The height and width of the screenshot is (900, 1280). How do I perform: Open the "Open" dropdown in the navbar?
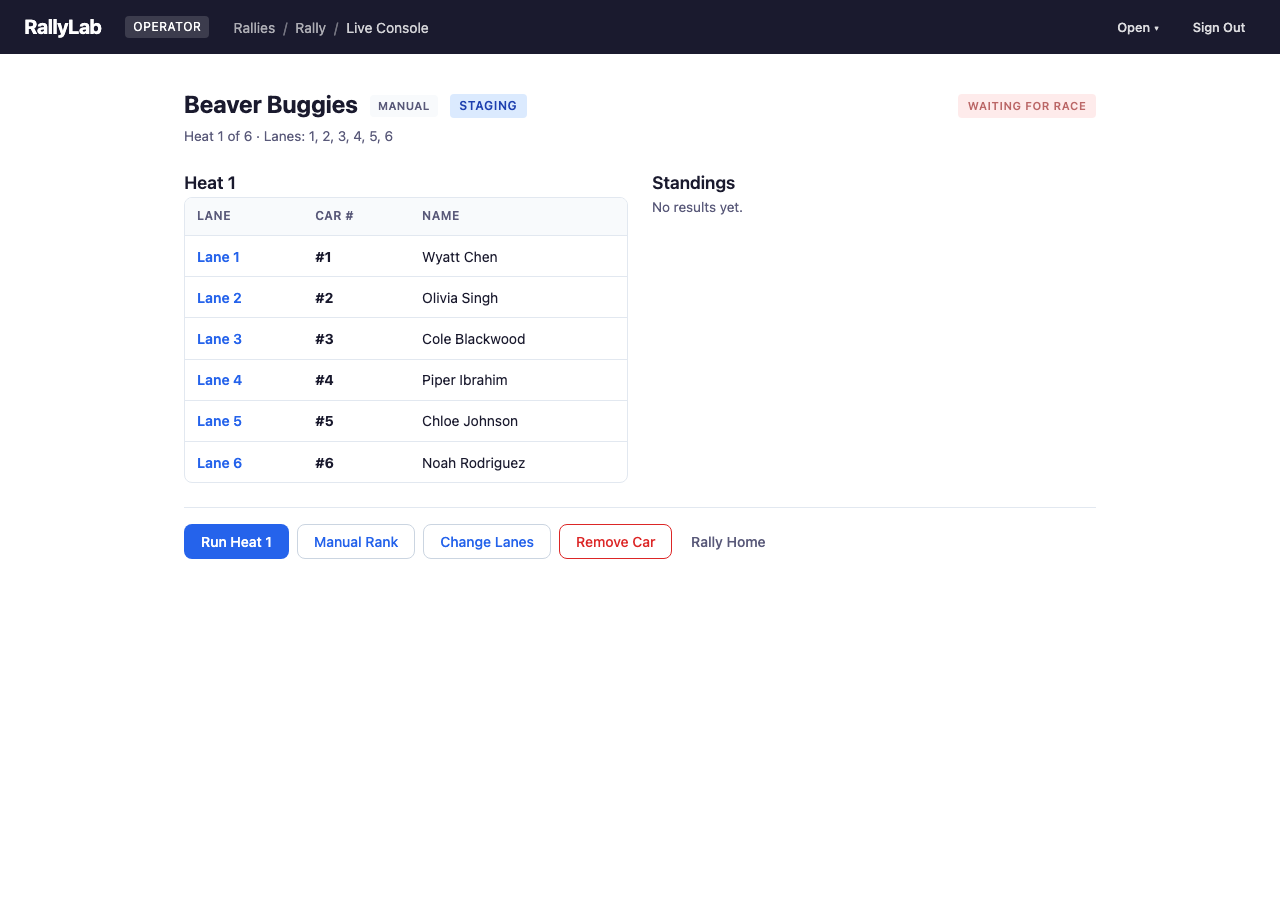[x=1137, y=28]
